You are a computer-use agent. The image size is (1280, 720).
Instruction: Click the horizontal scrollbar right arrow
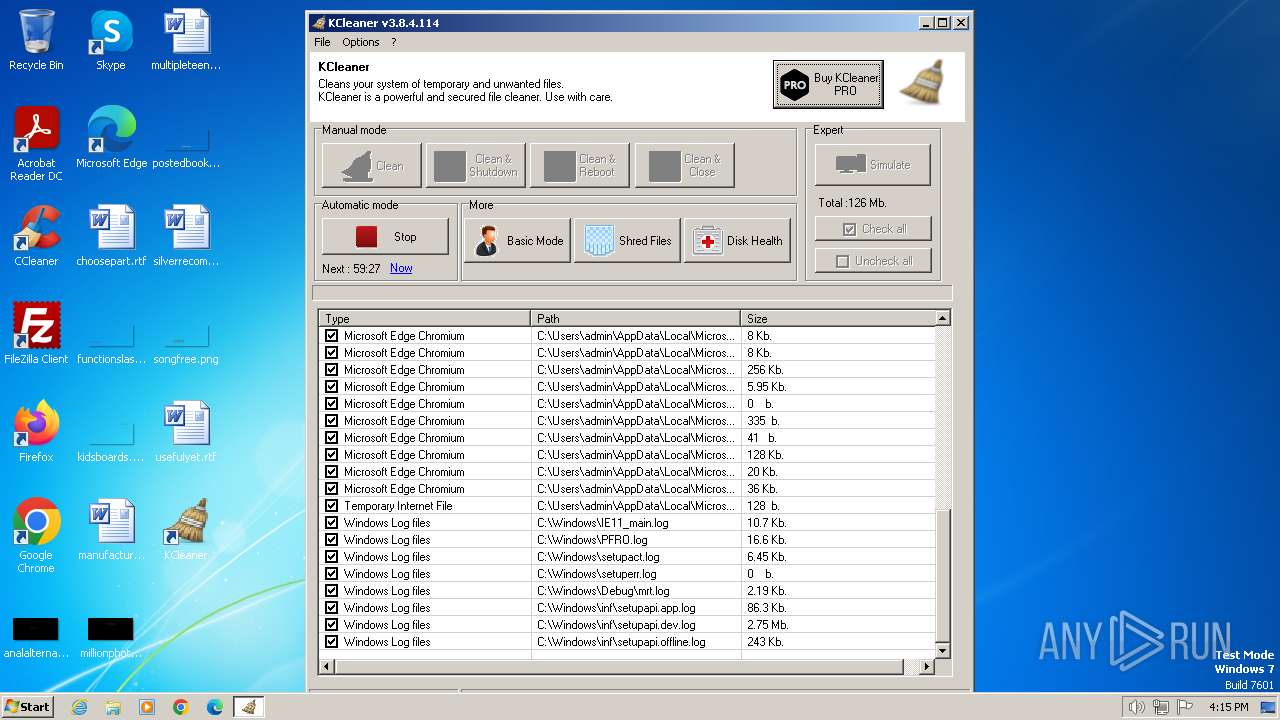click(x=927, y=666)
